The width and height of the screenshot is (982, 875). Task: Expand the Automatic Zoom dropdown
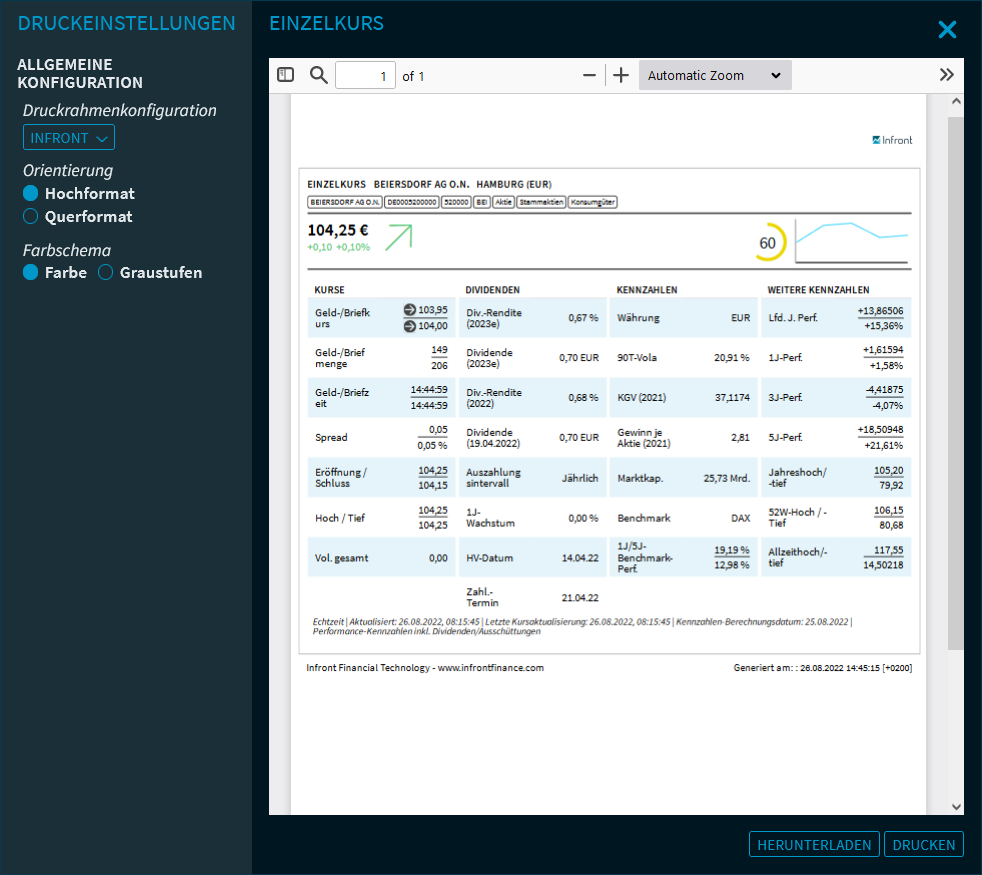pos(715,75)
